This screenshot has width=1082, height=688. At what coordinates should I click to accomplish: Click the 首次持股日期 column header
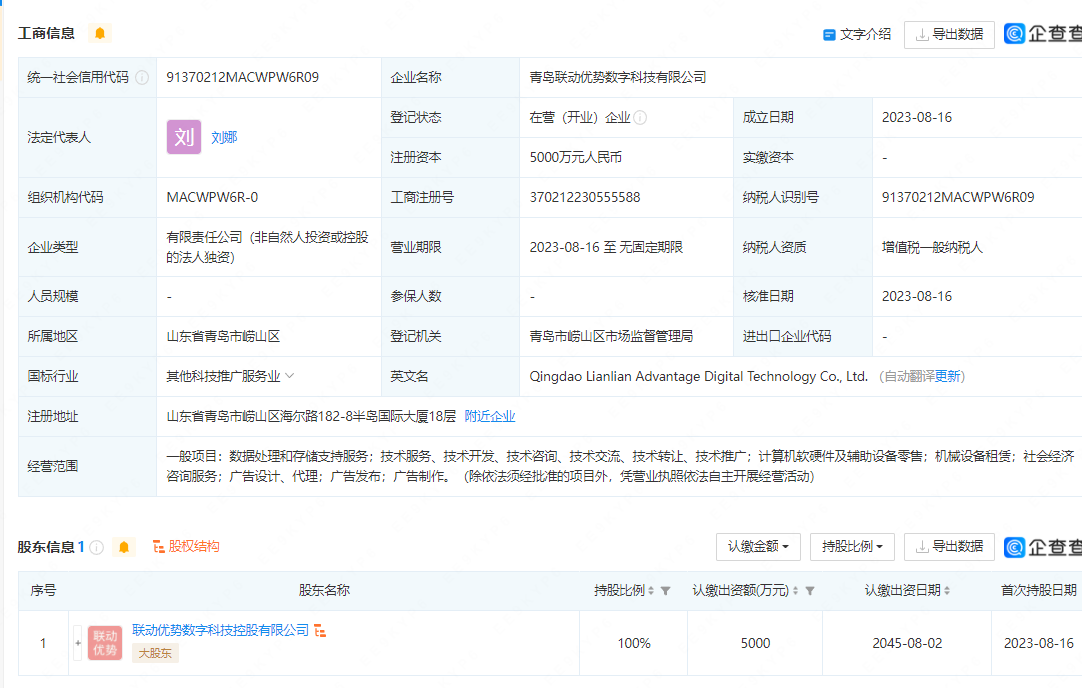click(x=1039, y=591)
